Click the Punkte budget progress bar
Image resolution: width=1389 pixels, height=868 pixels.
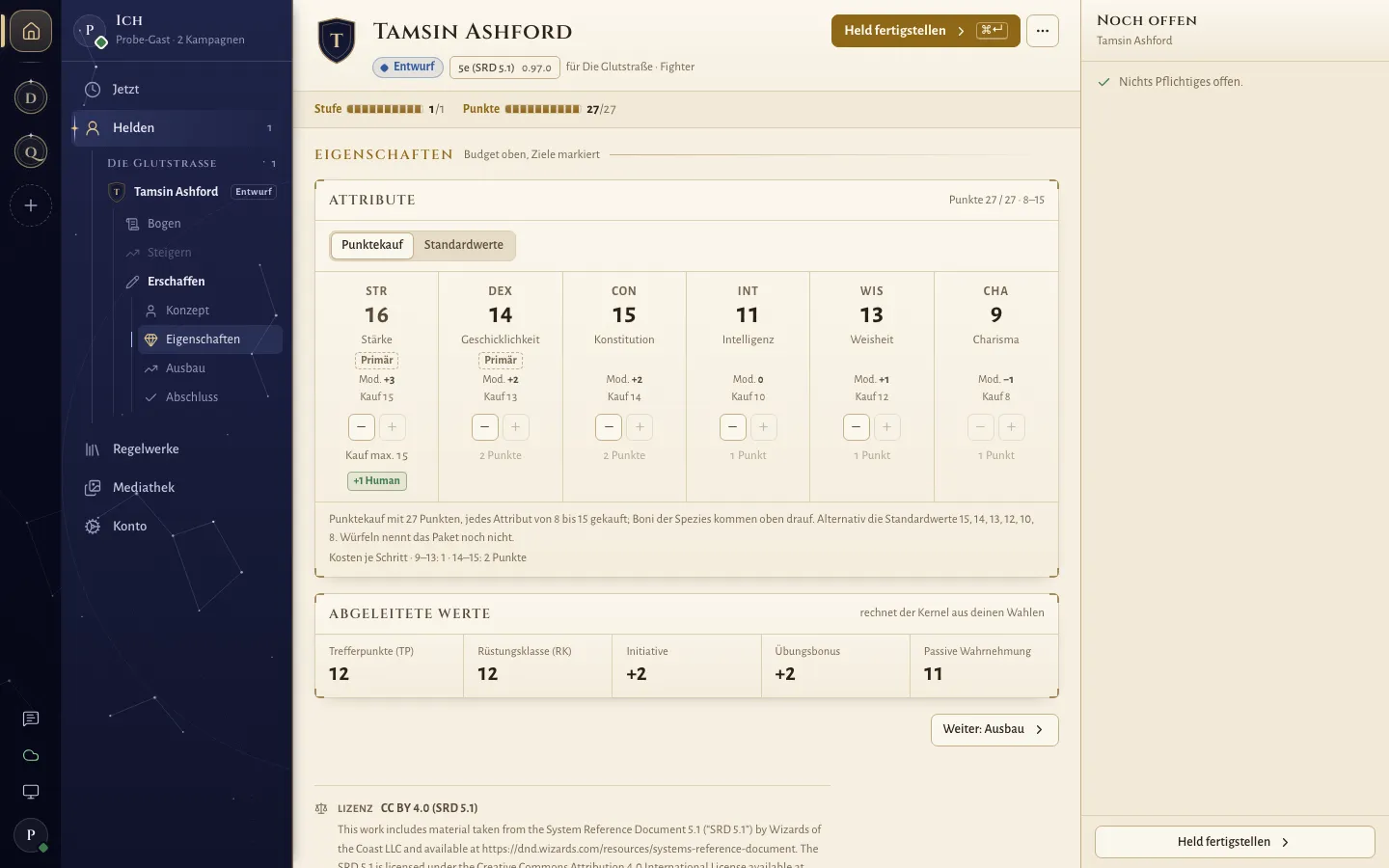(x=542, y=109)
